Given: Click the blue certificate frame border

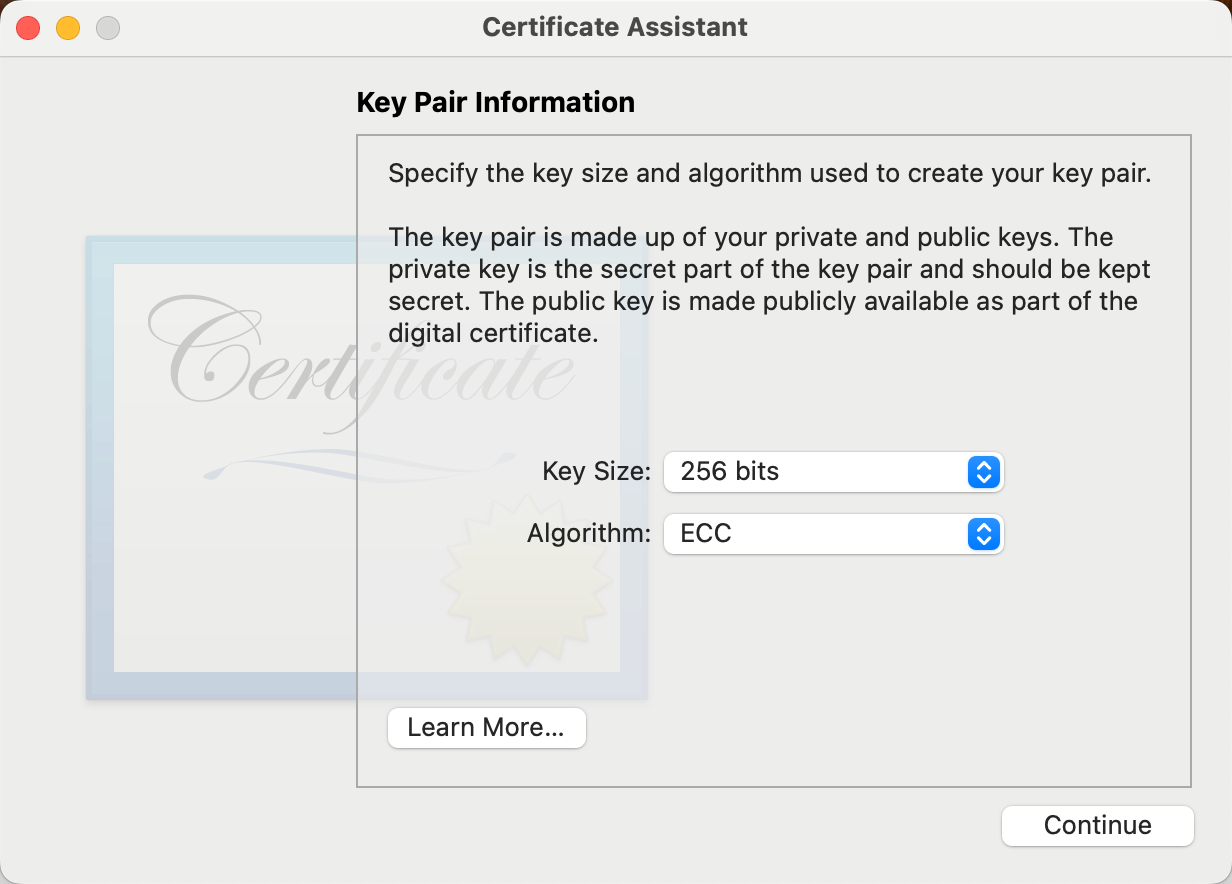Looking at the screenshot, I should [x=100, y=468].
